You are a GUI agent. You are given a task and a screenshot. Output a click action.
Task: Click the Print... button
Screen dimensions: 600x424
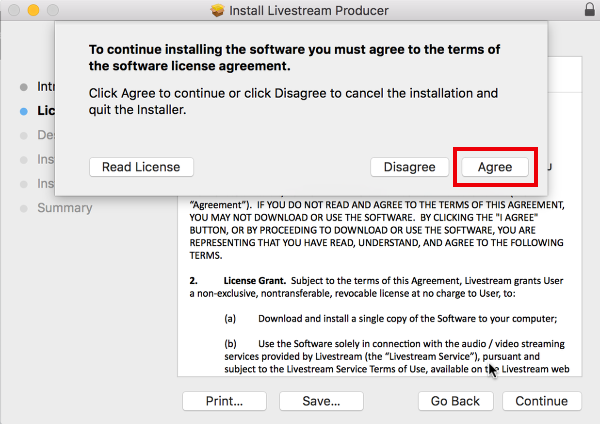tap(224, 401)
